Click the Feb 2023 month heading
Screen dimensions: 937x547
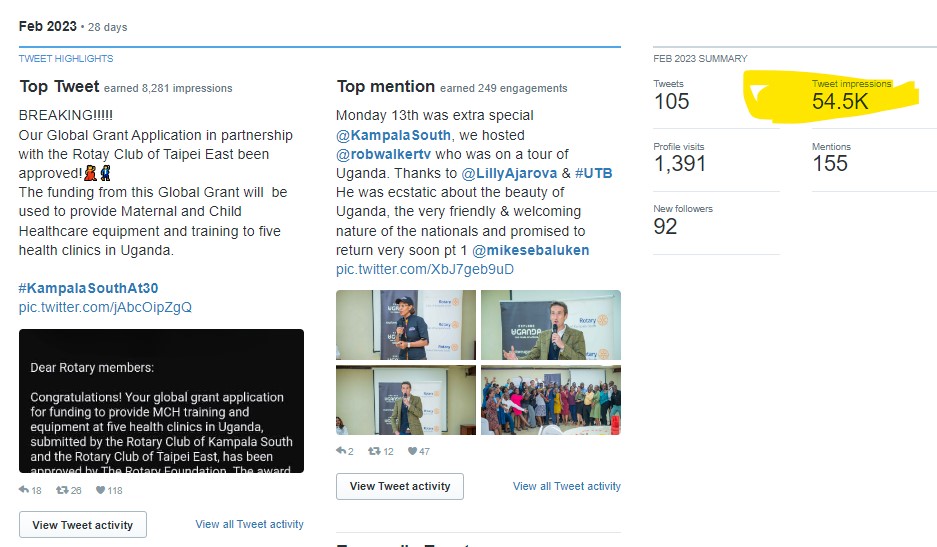click(x=48, y=26)
